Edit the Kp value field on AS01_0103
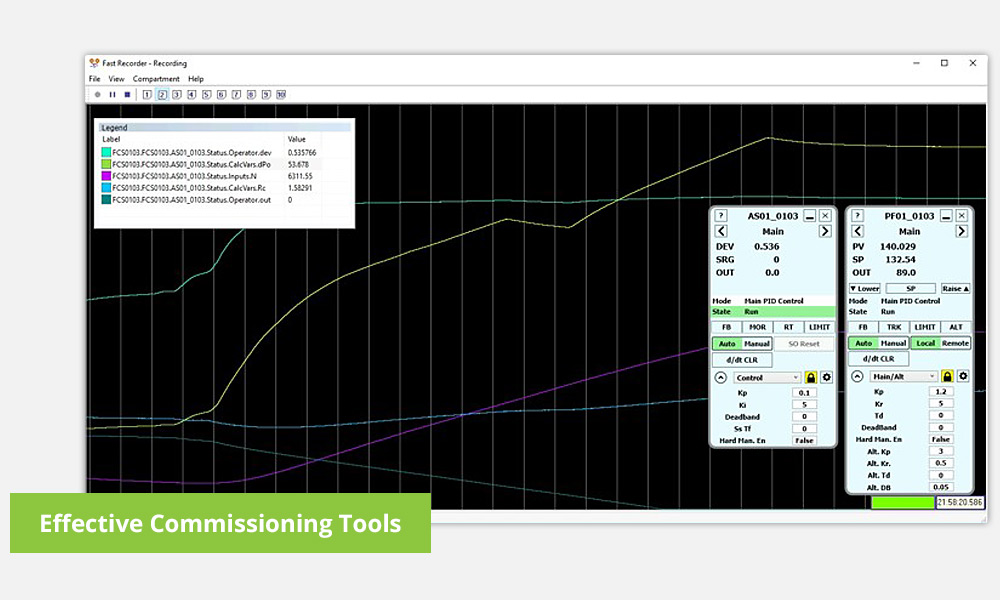The width and height of the screenshot is (1000, 600). pos(804,393)
